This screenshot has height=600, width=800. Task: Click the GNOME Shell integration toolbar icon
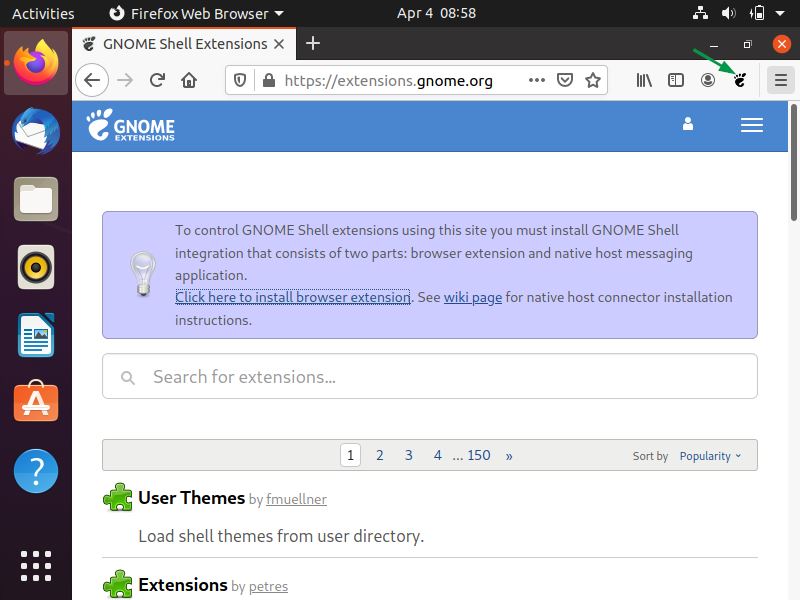click(739, 80)
